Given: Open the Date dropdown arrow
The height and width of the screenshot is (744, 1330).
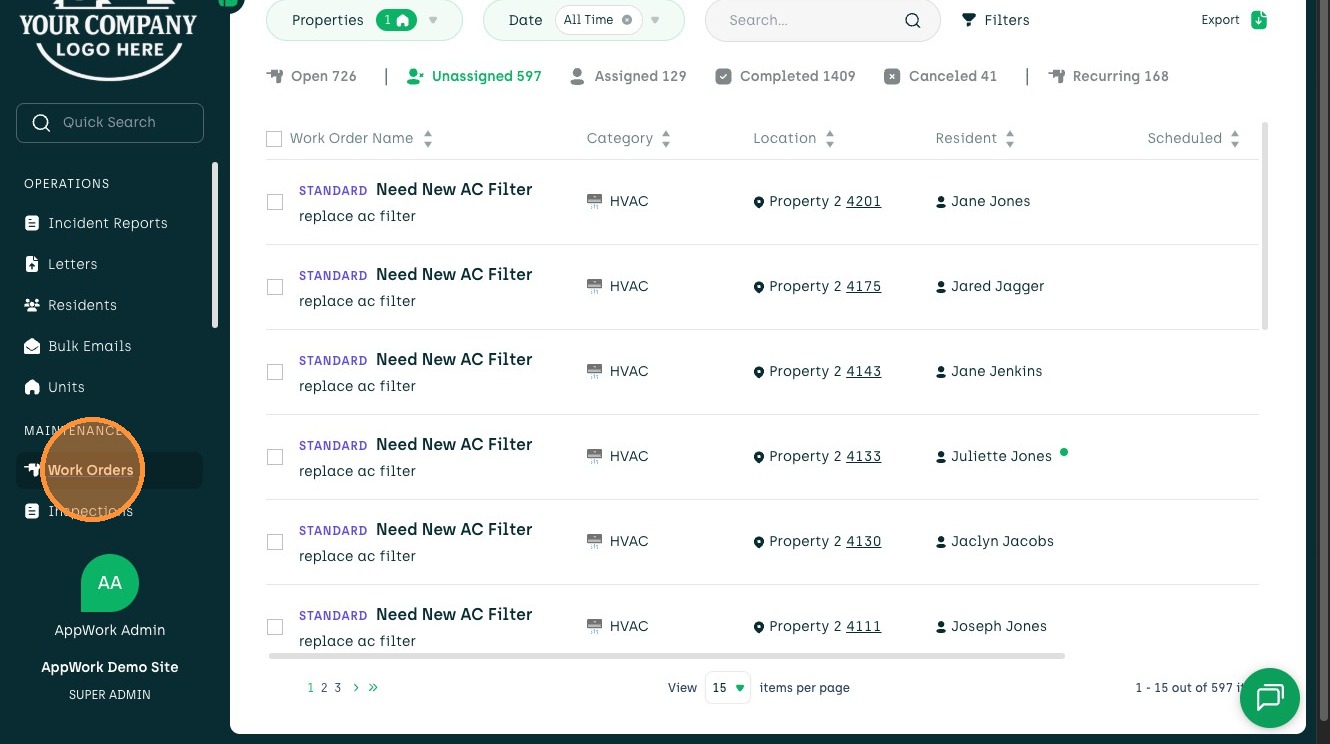Looking at the screenshot, I should pos(655,20).
